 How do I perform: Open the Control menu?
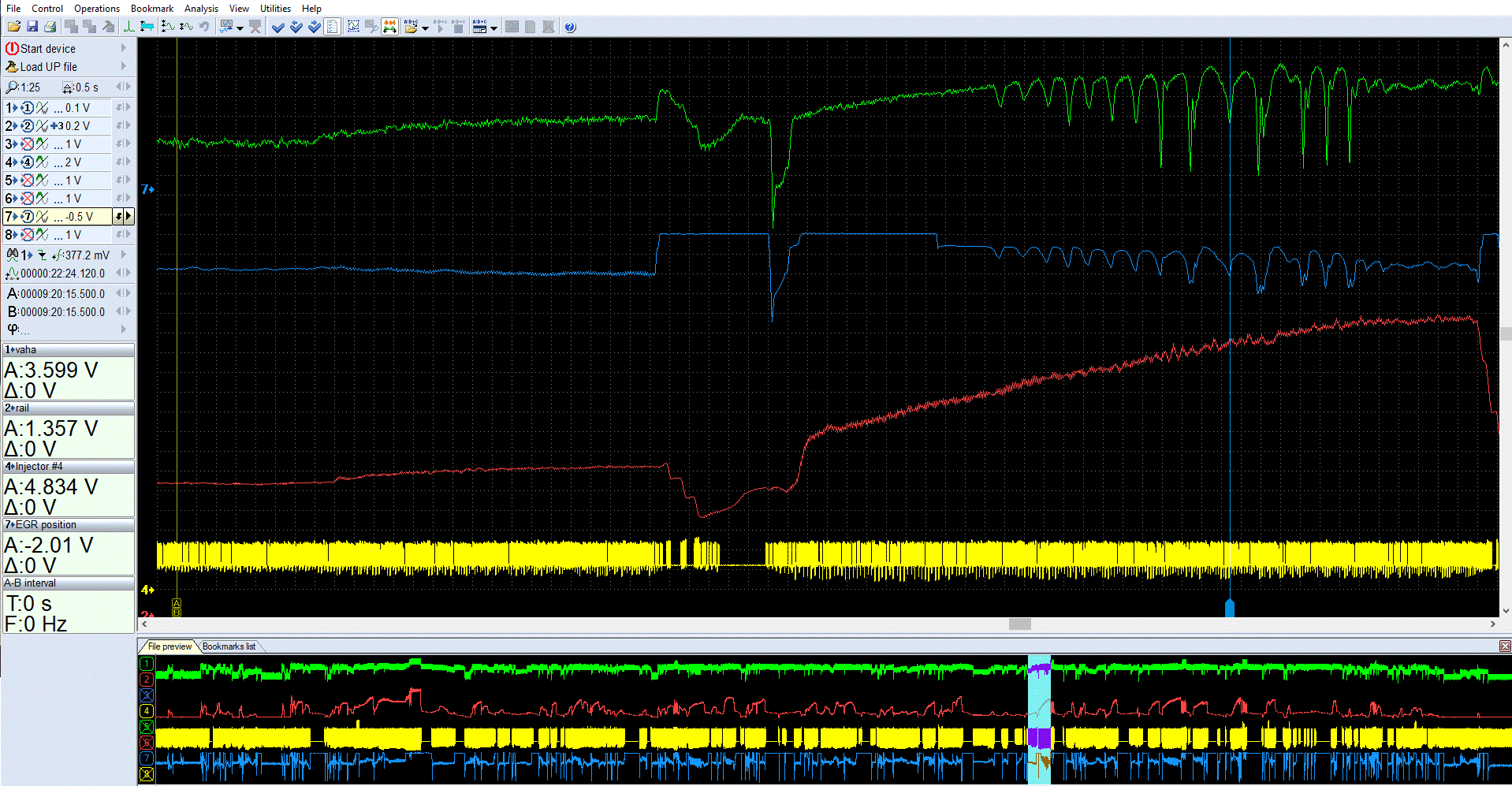[x=47, y=8]
